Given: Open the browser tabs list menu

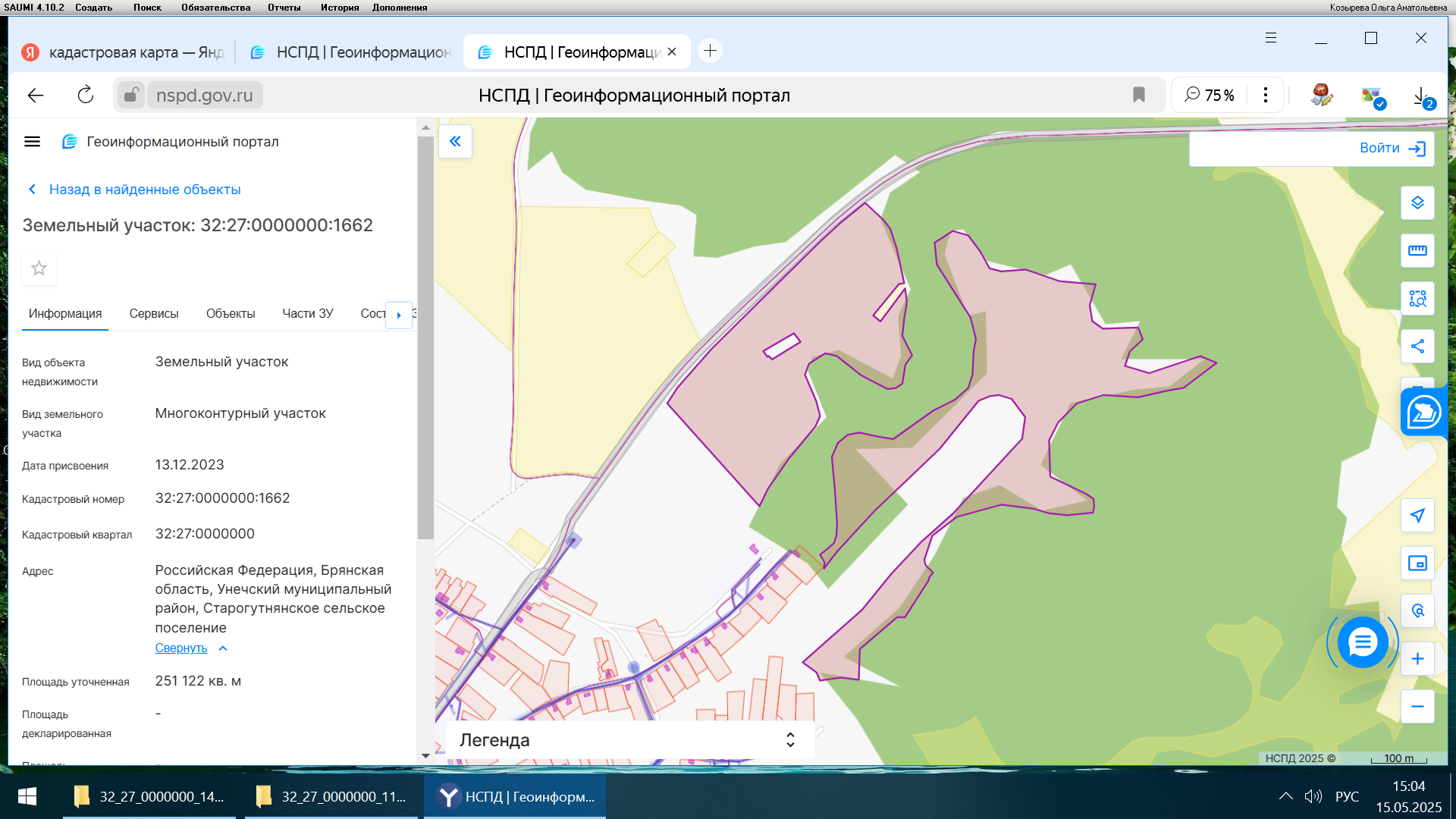Looking at the screenshot, I should pos(1271,38).
